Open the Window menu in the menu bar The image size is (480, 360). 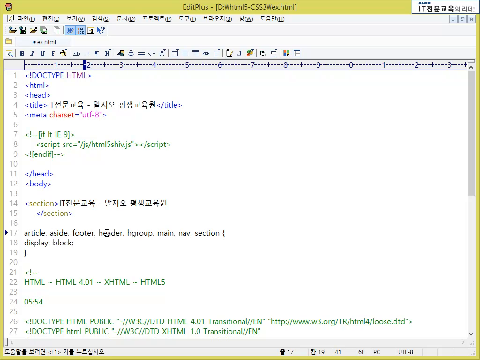coord(246,19)
